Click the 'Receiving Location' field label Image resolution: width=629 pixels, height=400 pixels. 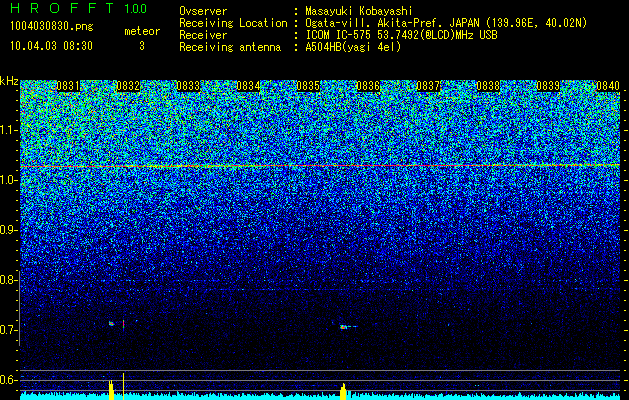(233, 23)
